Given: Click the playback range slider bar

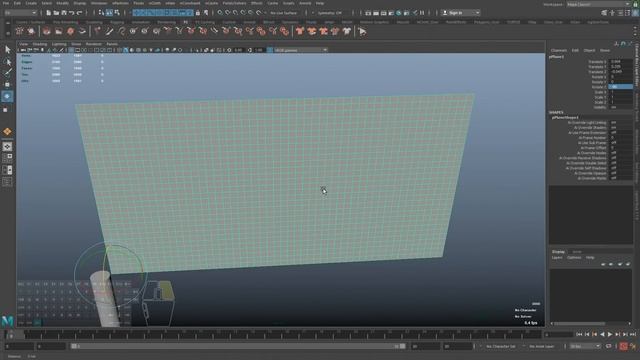Looking at the screenshot, I should point(237,346).
